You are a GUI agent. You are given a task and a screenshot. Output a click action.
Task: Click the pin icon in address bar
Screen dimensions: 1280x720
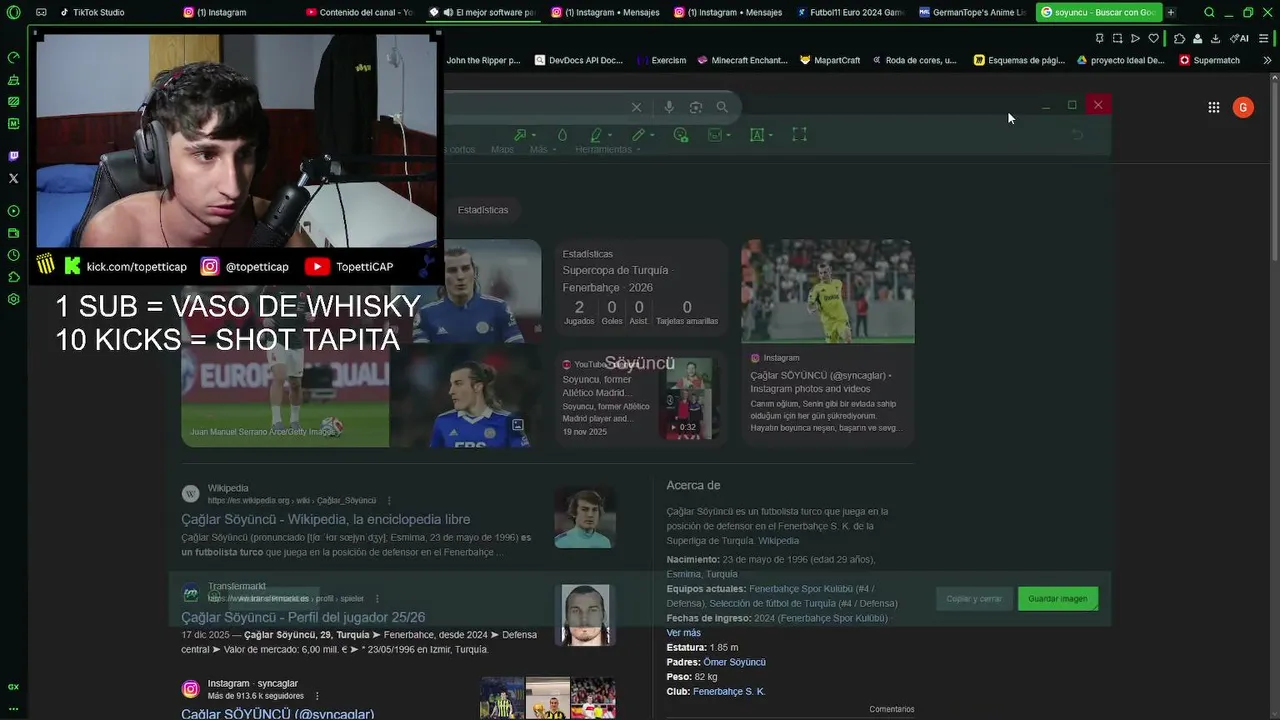coord(1099,38)
